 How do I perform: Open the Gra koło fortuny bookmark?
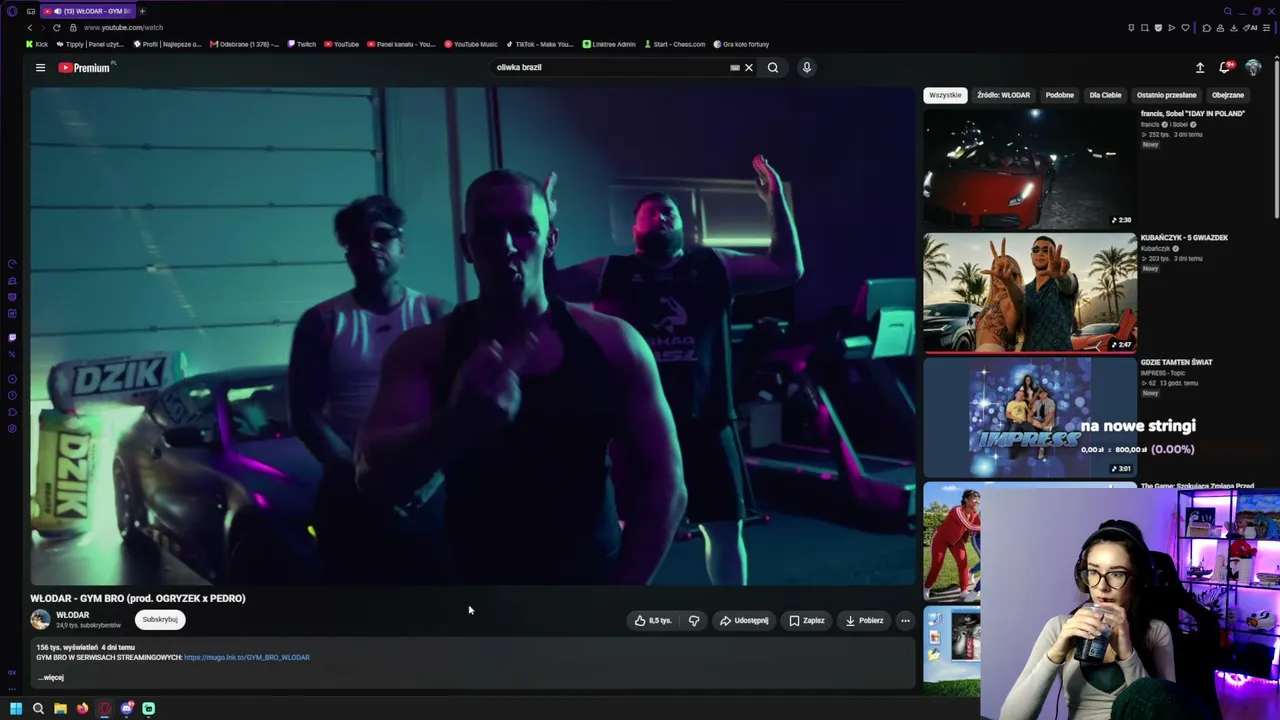click(741, 44)
